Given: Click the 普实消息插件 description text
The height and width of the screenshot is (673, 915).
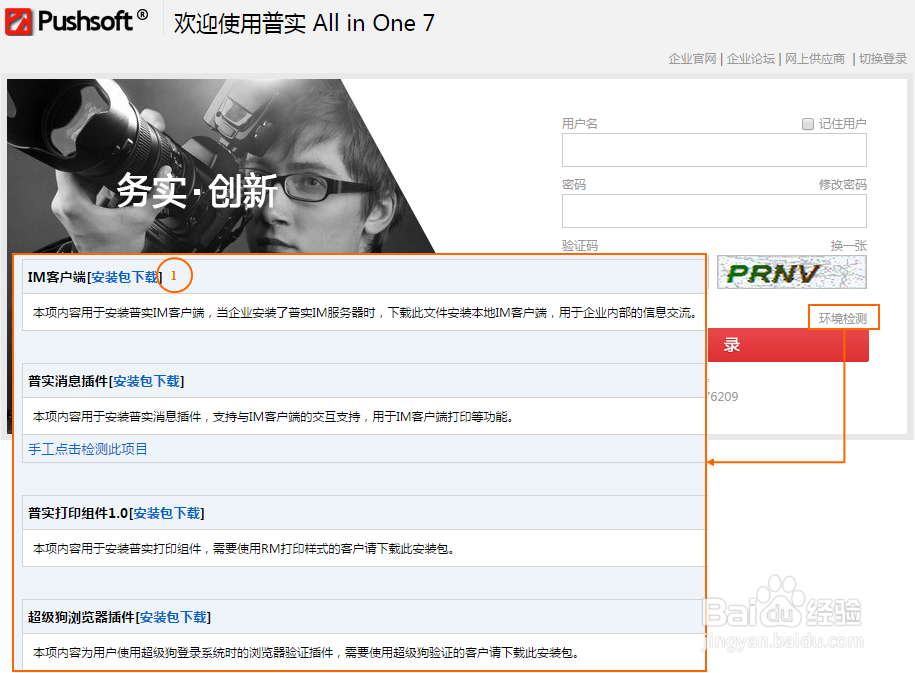Looking at the screenshot, I should [x=273, y=417].
